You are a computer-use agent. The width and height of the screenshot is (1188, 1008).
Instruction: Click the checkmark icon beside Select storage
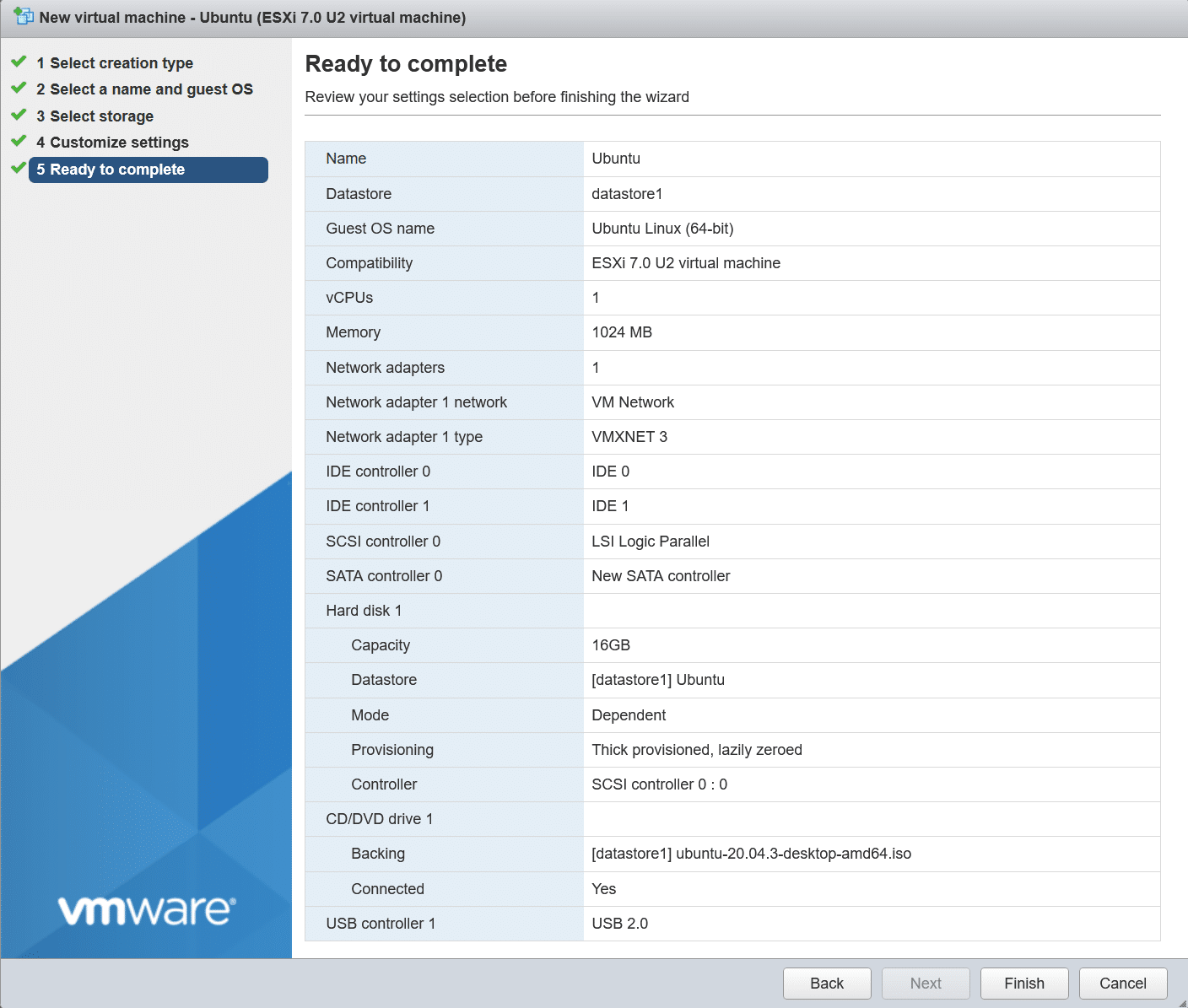(19, 115)
